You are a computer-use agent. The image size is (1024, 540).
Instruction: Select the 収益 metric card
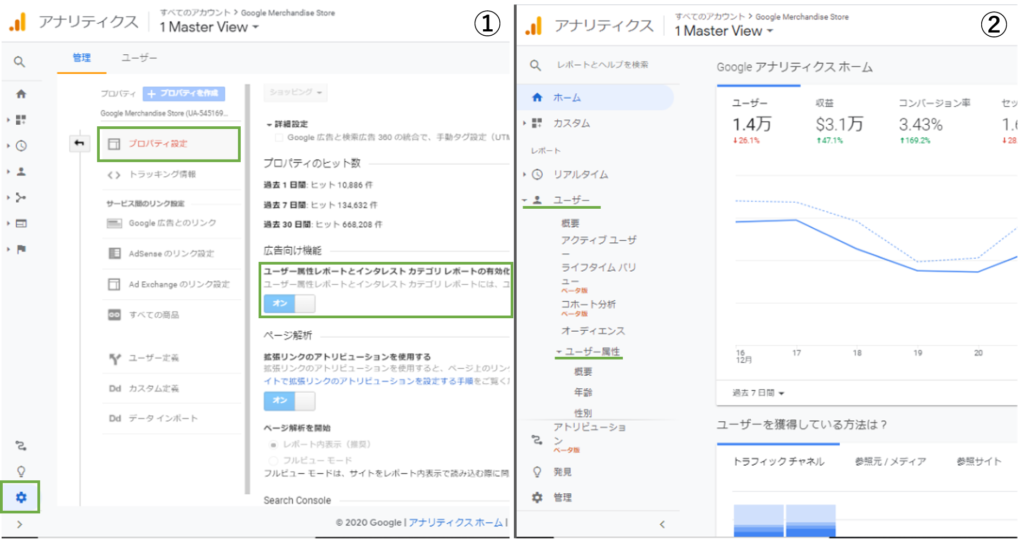840,121
